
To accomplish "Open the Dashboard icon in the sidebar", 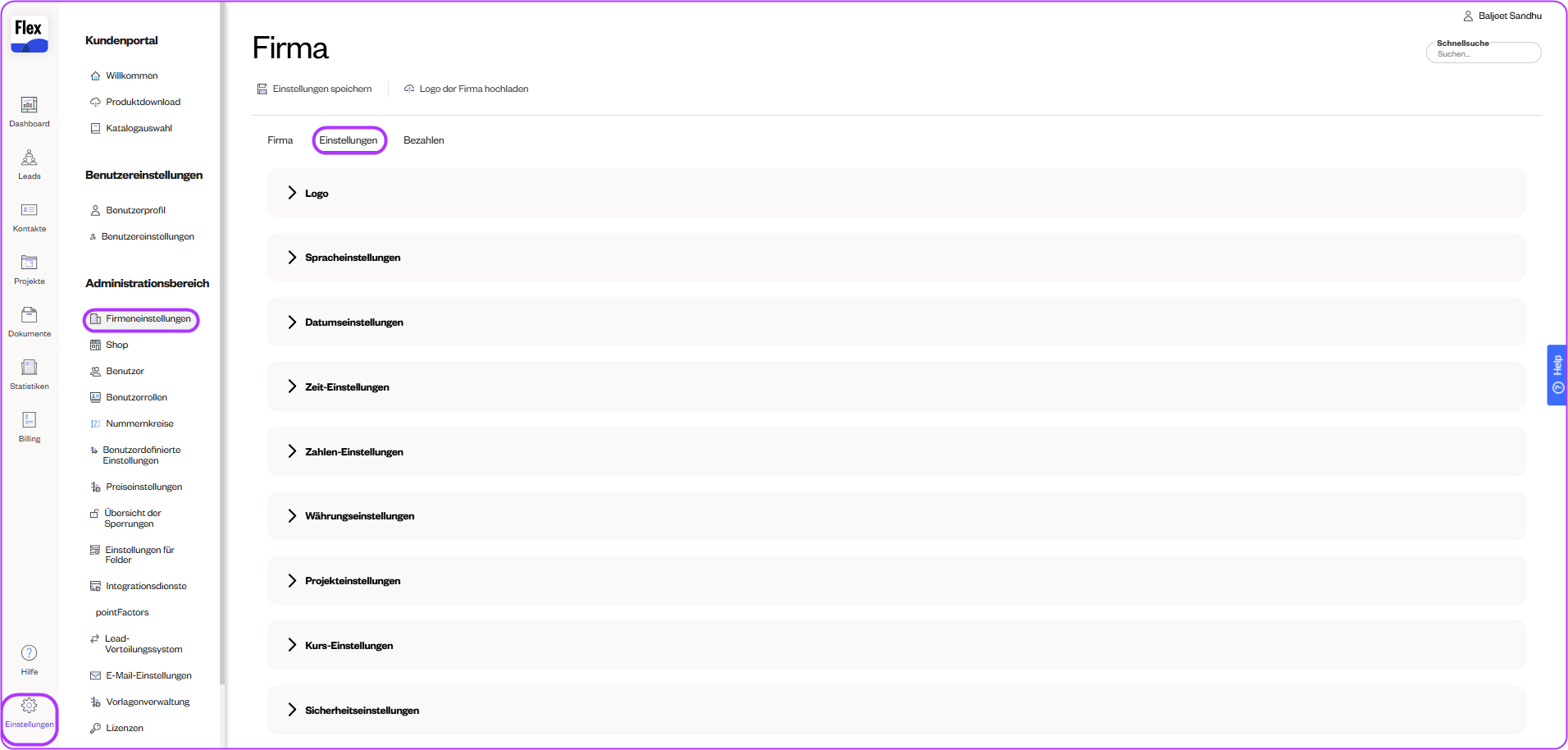I will coord(29,105).
